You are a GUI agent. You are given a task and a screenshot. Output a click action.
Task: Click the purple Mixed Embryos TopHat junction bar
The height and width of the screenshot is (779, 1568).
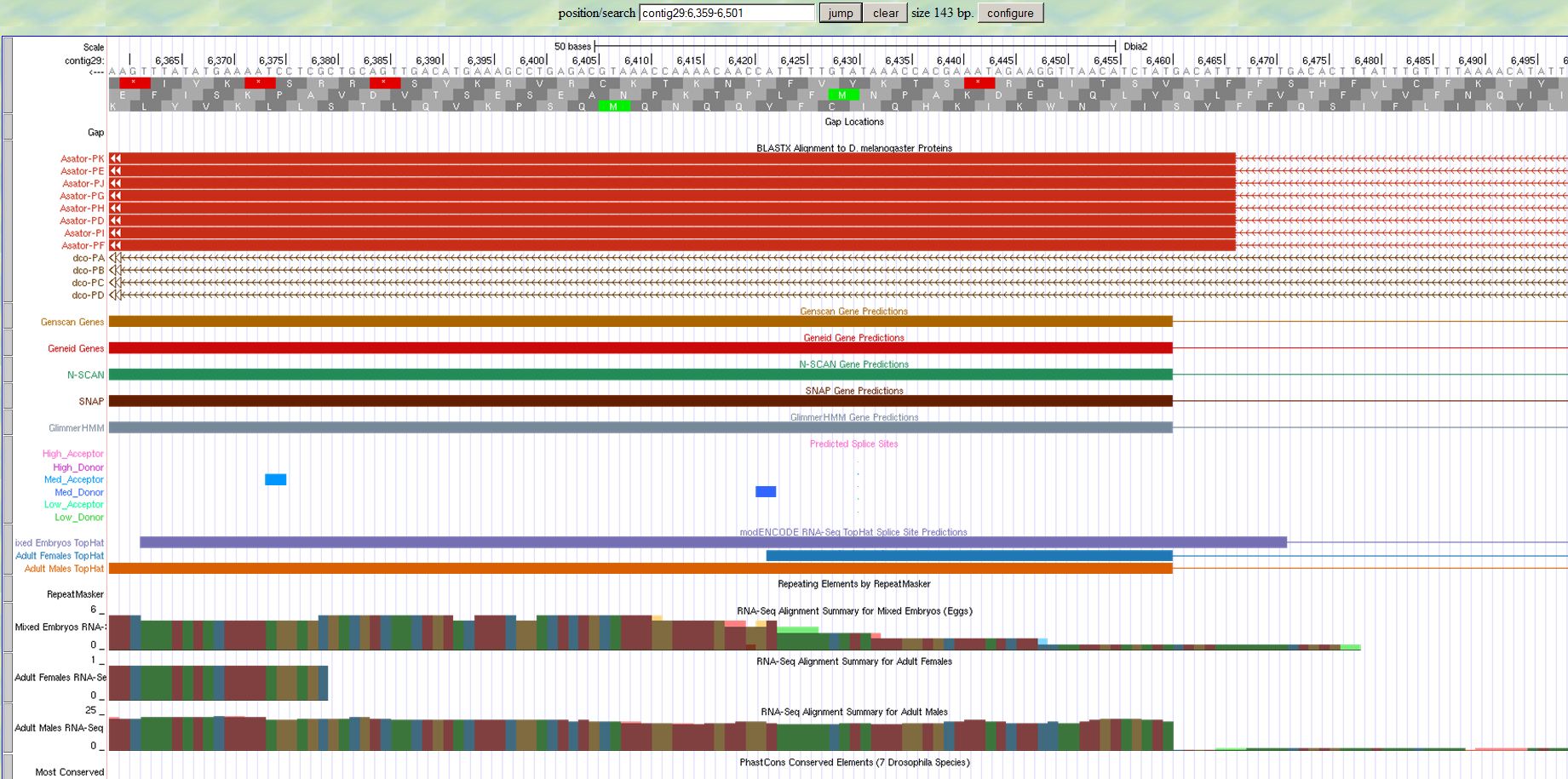pos(714,542)
